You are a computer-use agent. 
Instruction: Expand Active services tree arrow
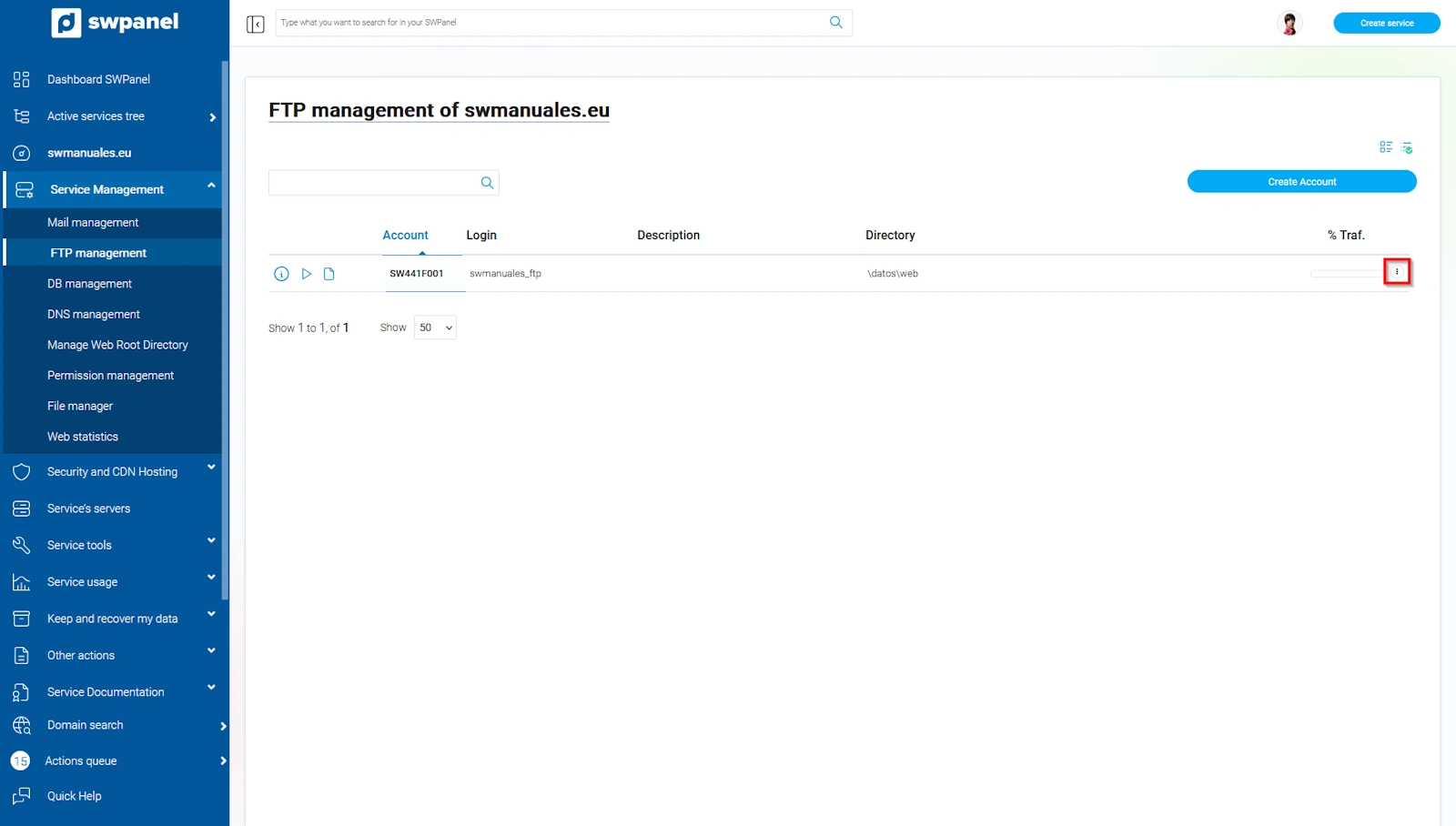(x=212, y=117)
